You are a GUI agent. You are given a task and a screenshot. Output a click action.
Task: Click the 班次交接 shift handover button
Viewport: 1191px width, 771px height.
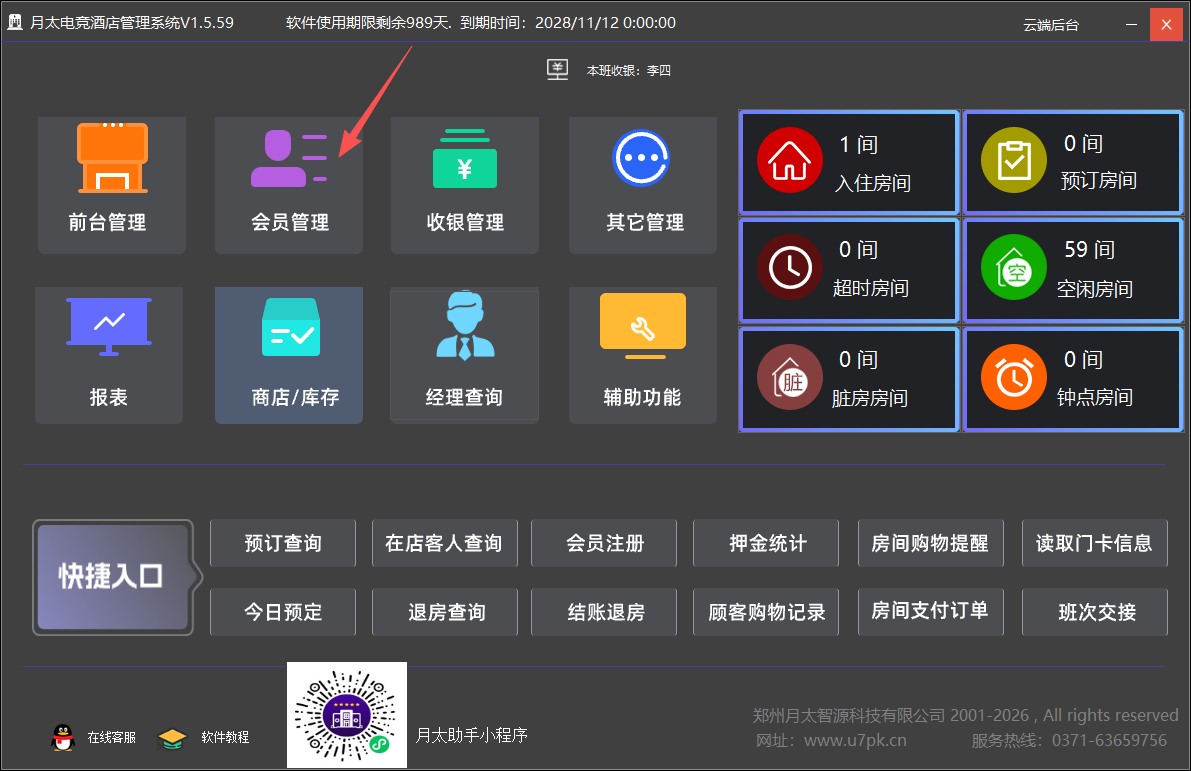(x=1094, y=611)
